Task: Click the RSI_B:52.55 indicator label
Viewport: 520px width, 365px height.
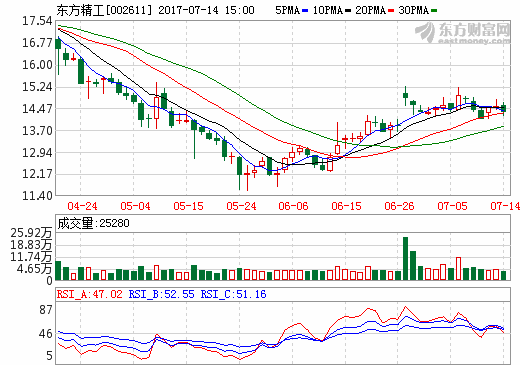Action: pyautogui.click(x=161, y=294)
